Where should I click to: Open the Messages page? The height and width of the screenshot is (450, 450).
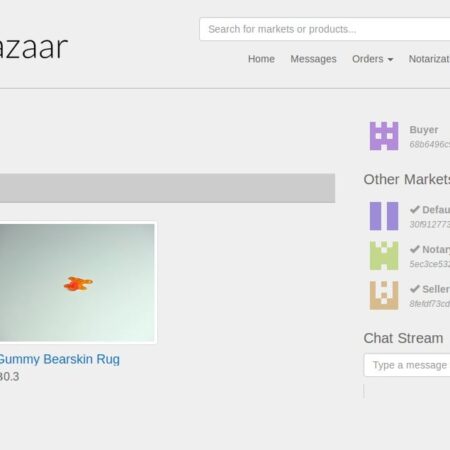click(313, 59)
